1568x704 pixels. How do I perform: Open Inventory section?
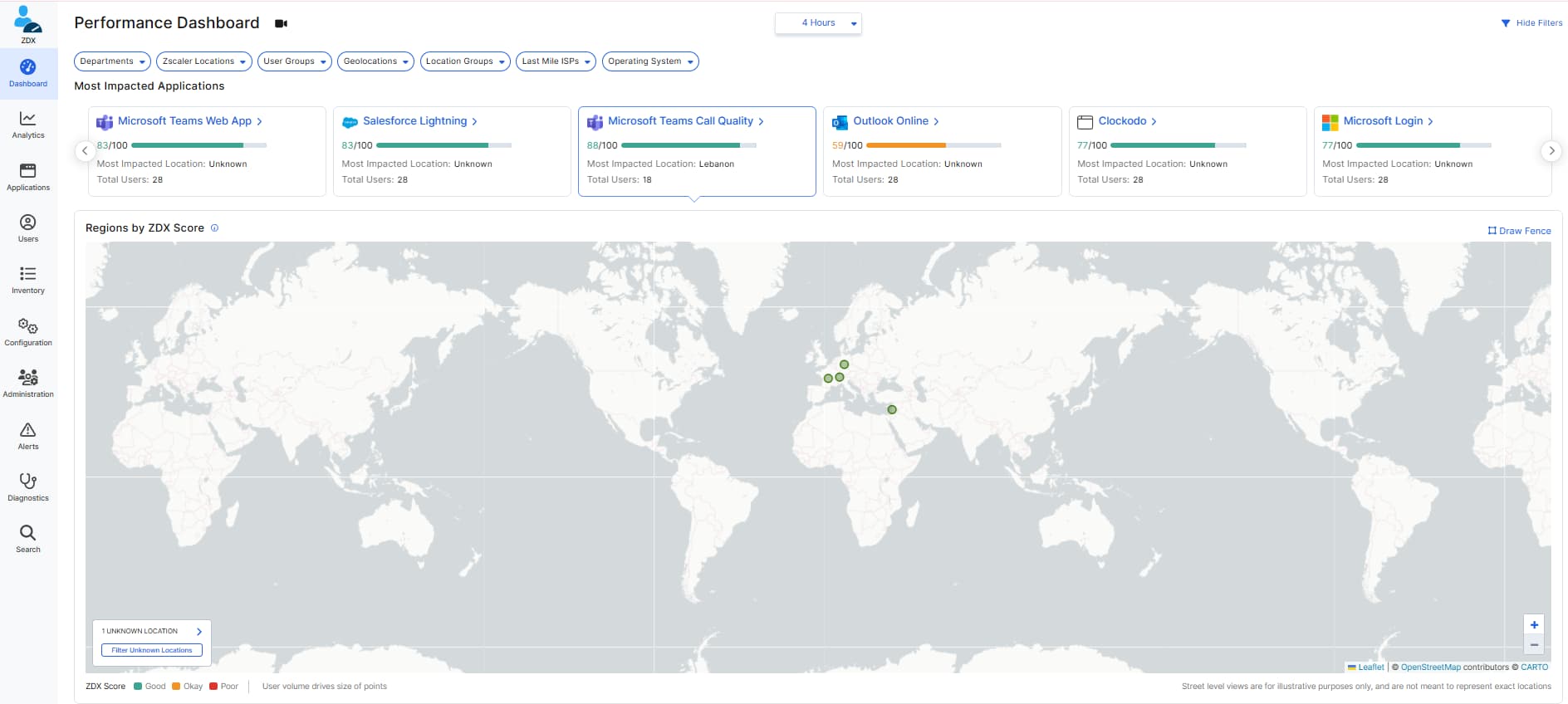point(28,281)
